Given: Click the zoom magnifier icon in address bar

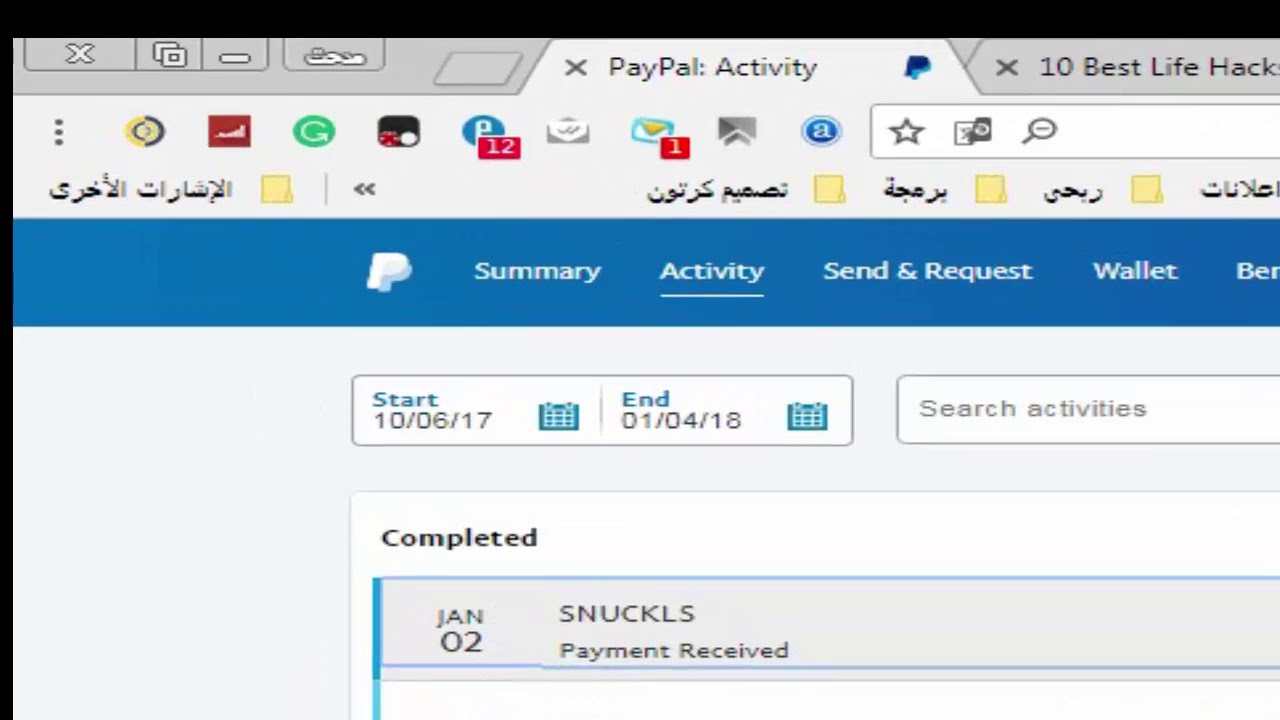Looking at the screenshot, I should (x=1040, y=131).
